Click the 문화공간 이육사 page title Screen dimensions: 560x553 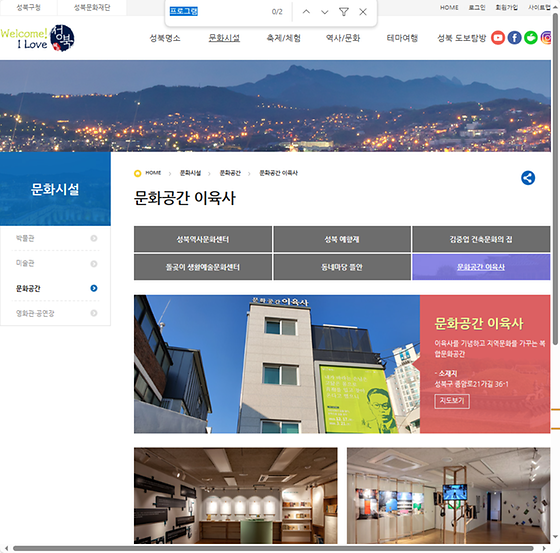pos(185,198)
